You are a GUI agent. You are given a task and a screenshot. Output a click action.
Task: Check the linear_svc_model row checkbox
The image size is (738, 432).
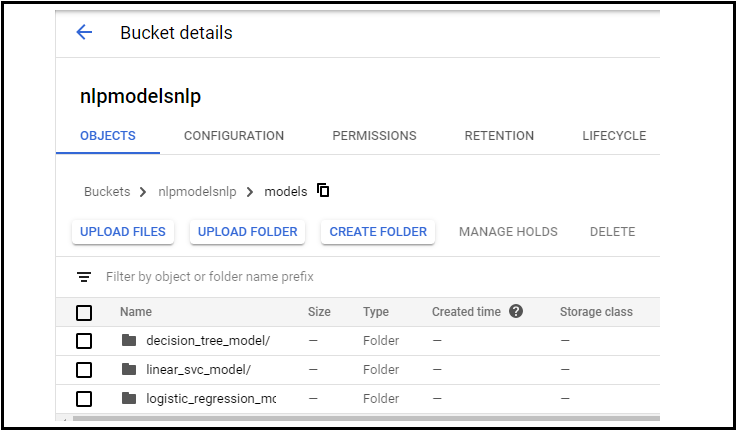click(84, 370)
